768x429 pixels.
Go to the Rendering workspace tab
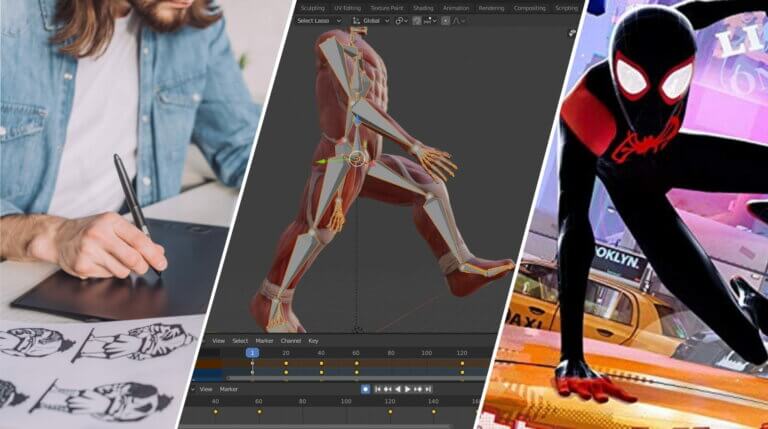(x=491, y=8)
